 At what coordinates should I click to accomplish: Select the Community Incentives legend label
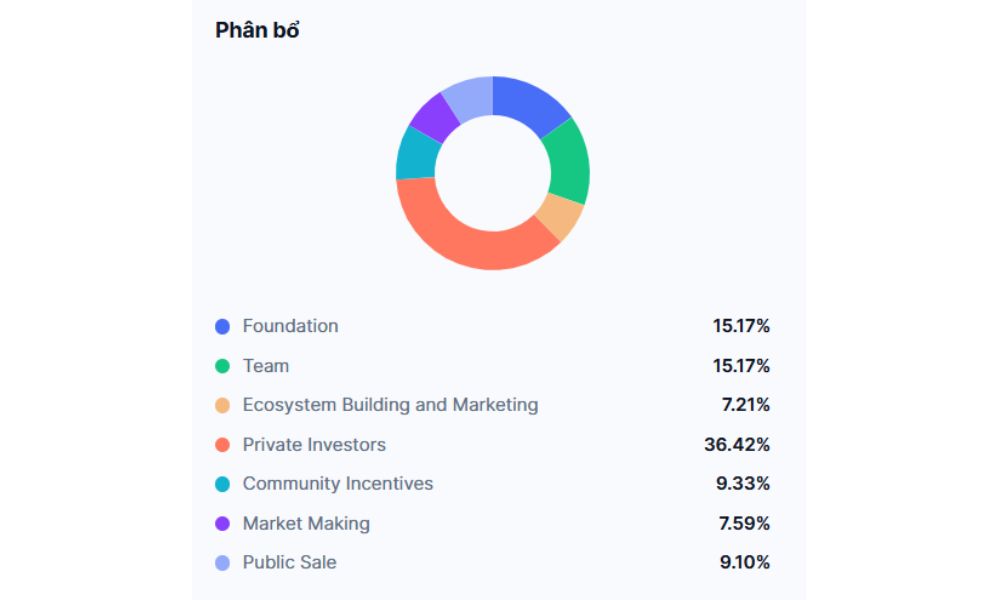click(338, 484)
